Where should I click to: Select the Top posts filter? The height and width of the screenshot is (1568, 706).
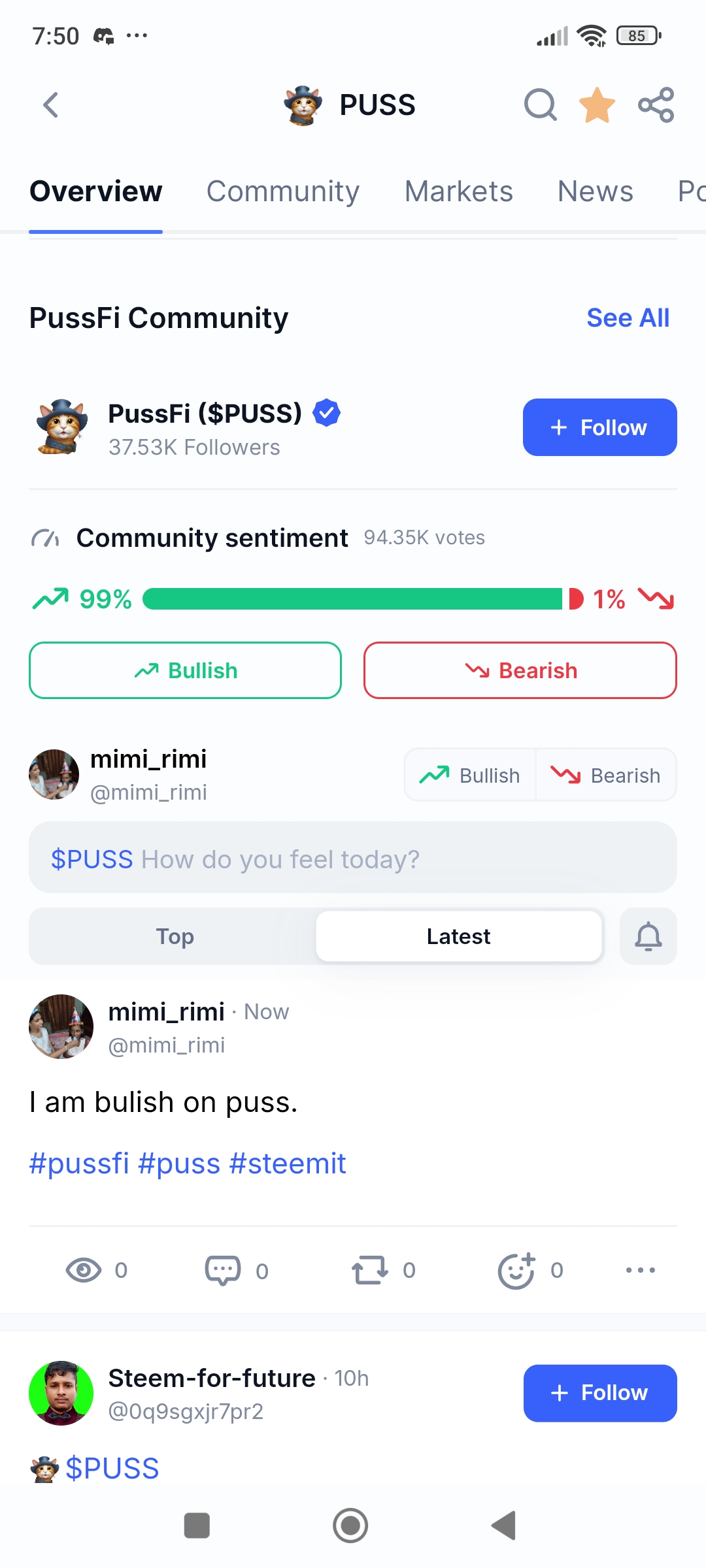[175, 936]
